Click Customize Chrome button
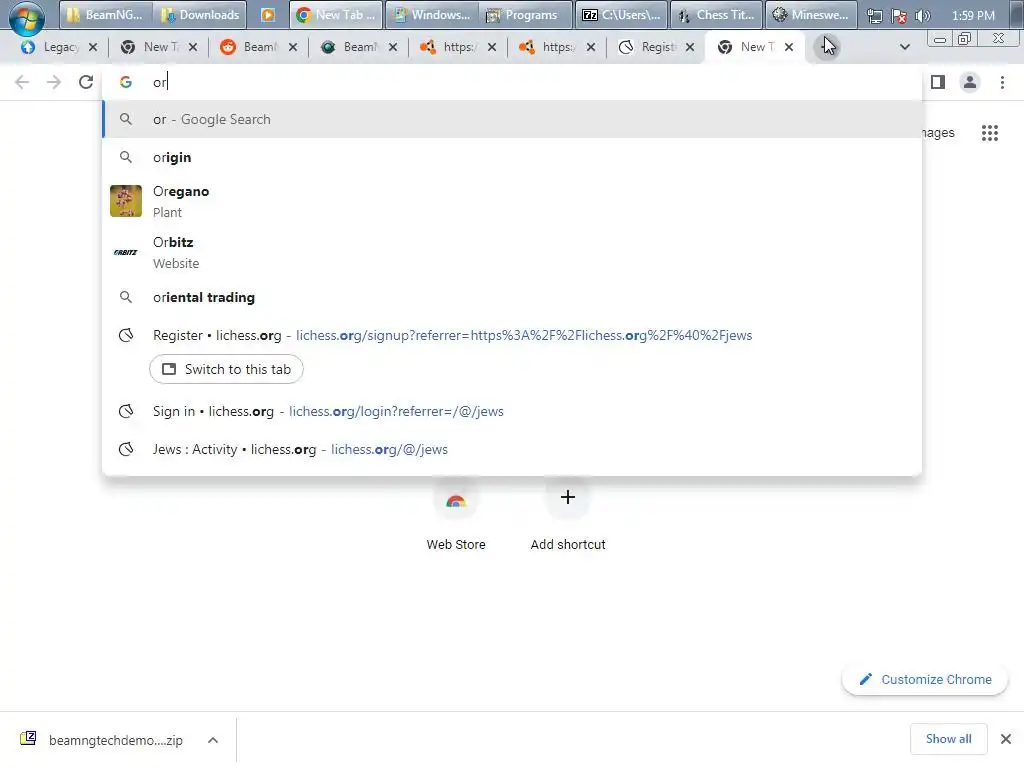Image resolution: width=1024 pixels, height=768 pixels. coord(925,679)
